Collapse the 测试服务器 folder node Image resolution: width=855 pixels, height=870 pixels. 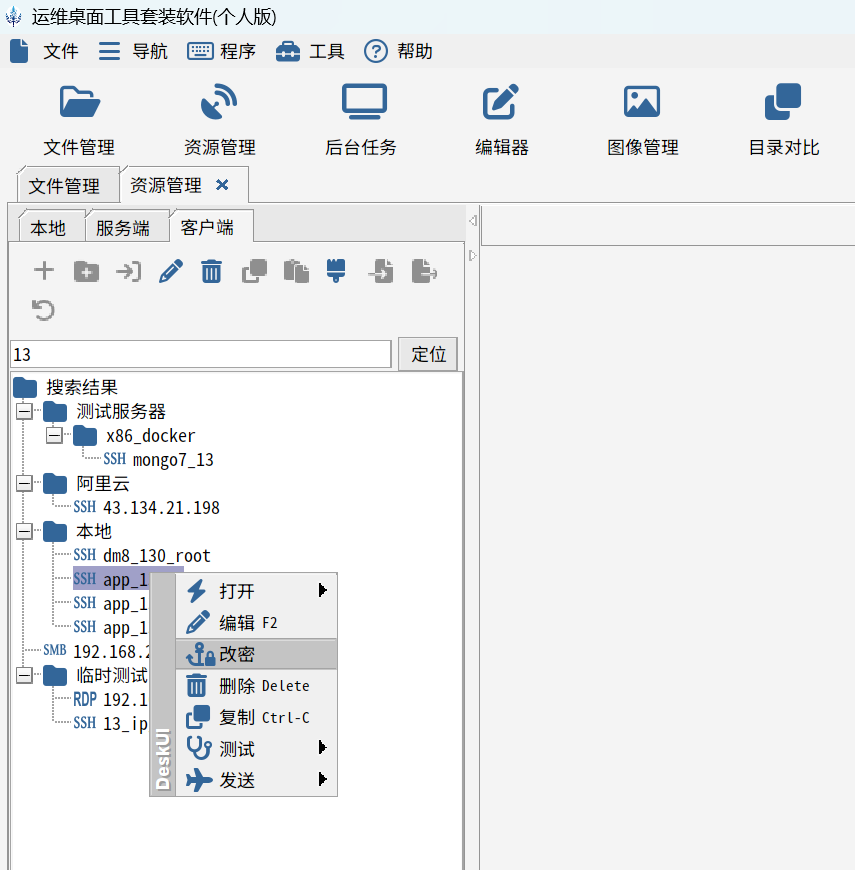[24, 412]
